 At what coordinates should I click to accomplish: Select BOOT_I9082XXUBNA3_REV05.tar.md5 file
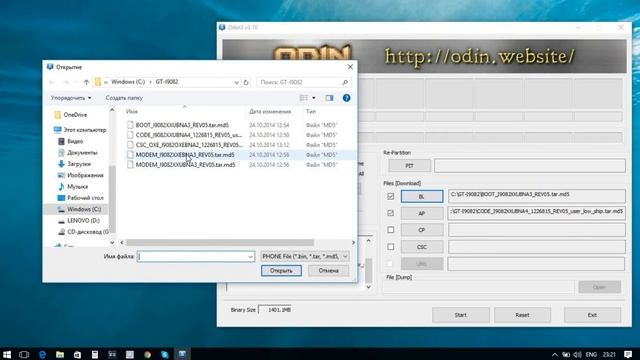(182, 125)
